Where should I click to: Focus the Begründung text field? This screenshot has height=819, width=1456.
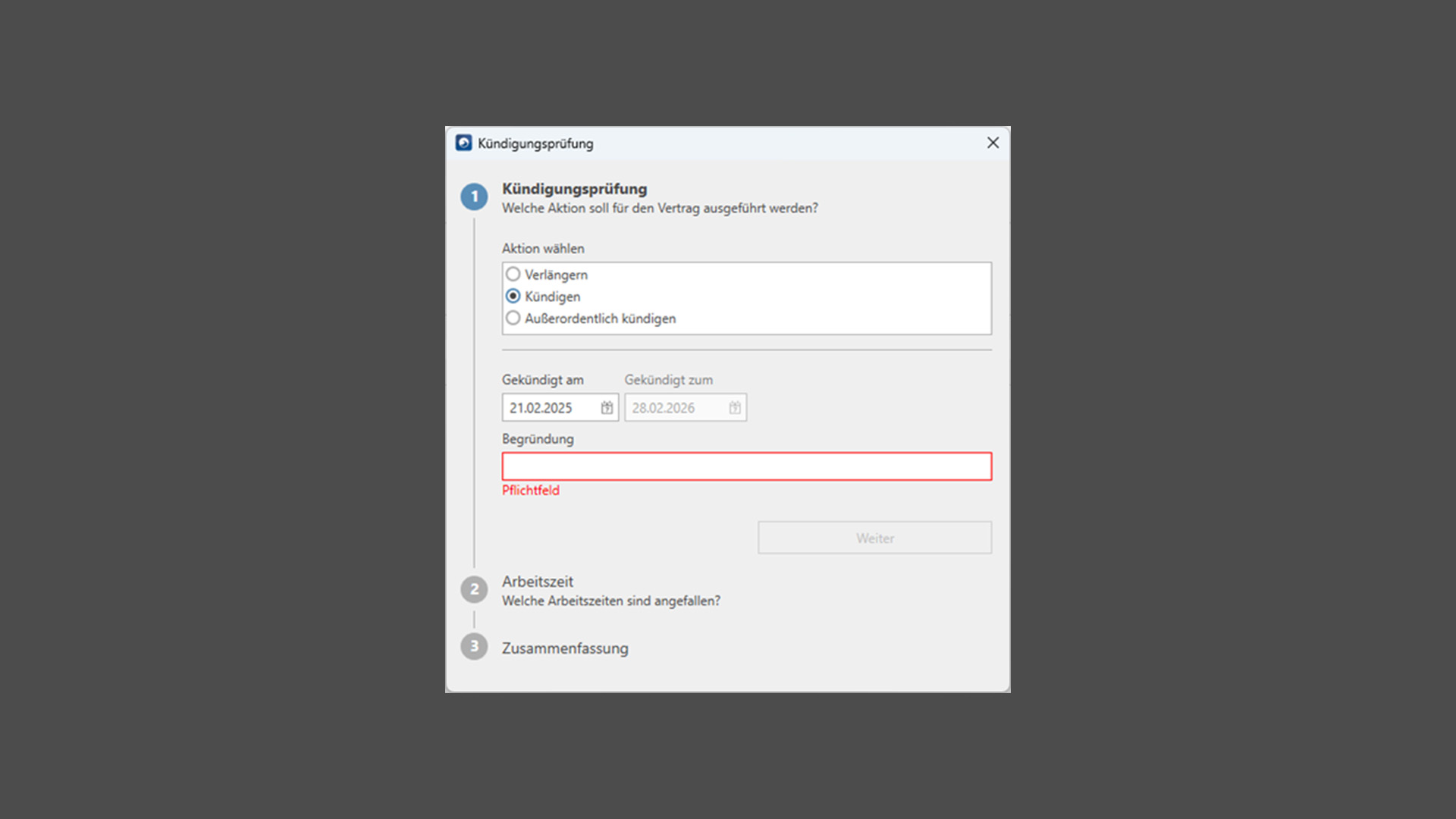tap(746, 466)
